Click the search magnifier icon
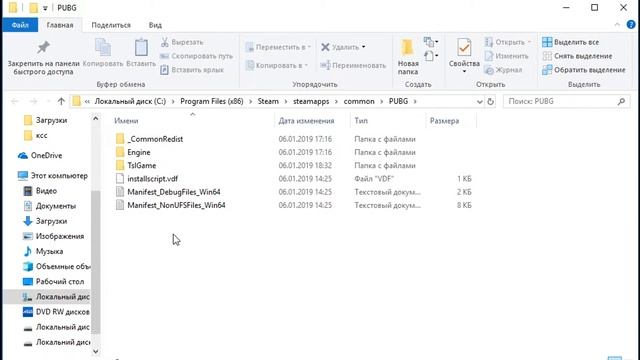Screen dimensions: 640x360 621,101
